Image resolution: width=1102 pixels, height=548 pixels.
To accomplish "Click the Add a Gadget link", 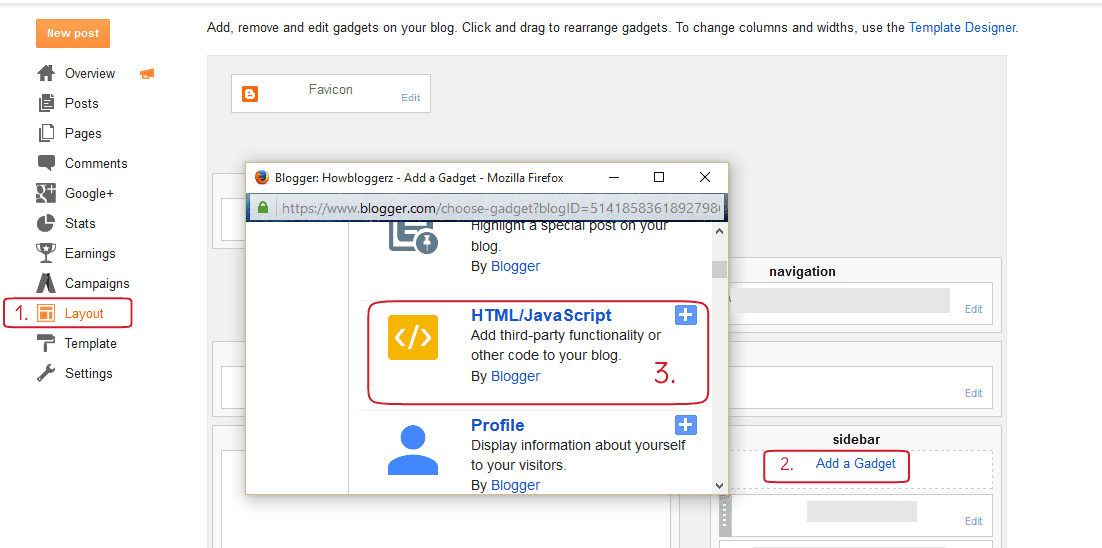I will pos(855,463).
